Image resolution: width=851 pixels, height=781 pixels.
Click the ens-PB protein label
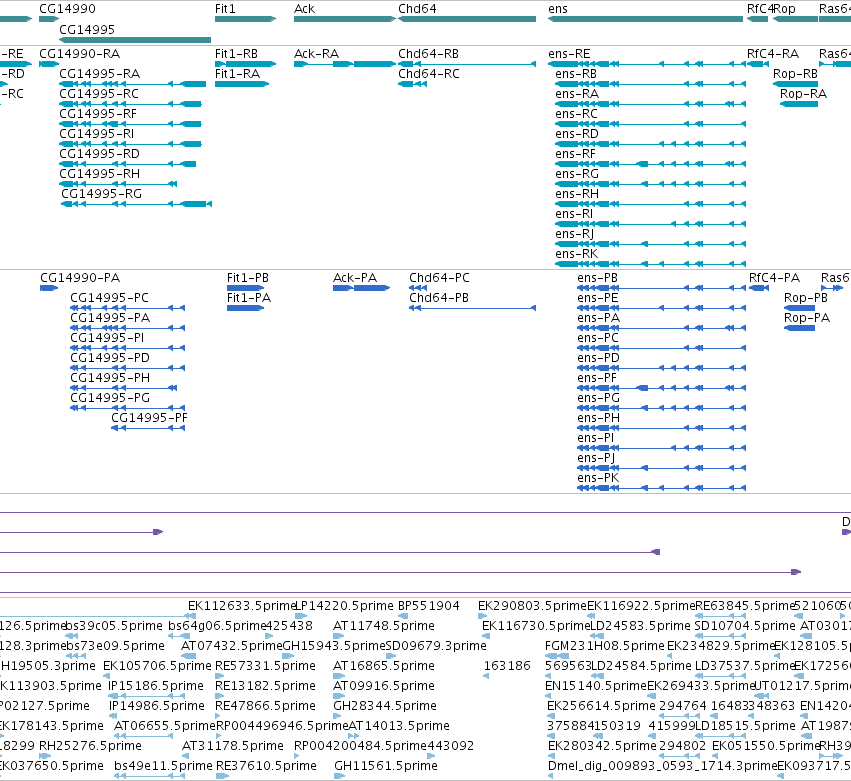click(598, 278)
